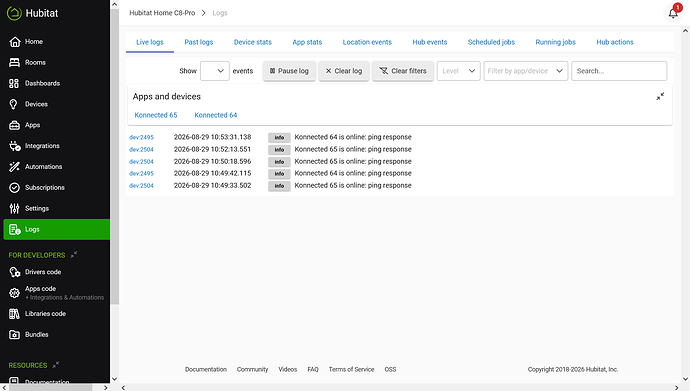Viewport: 690px width, 391px height.
Task: Open dev:2504 link at 10:52:13.551
Action: [141, 150]
